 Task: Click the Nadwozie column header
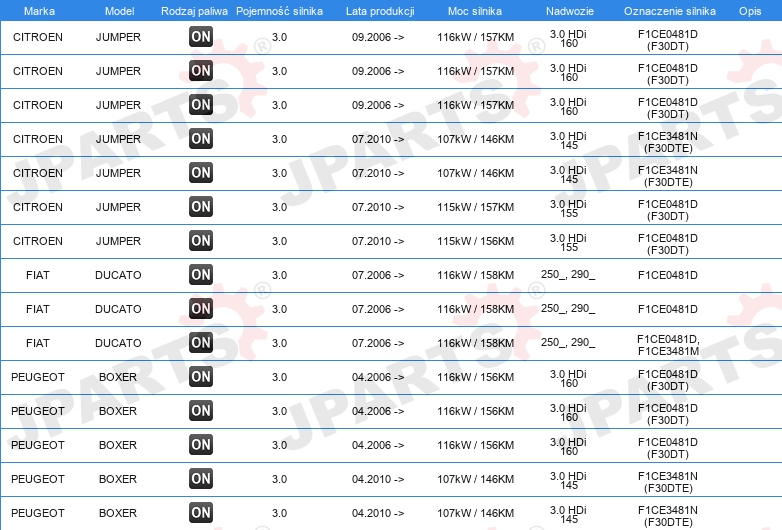pyautogui.click(x=568, y=11)
